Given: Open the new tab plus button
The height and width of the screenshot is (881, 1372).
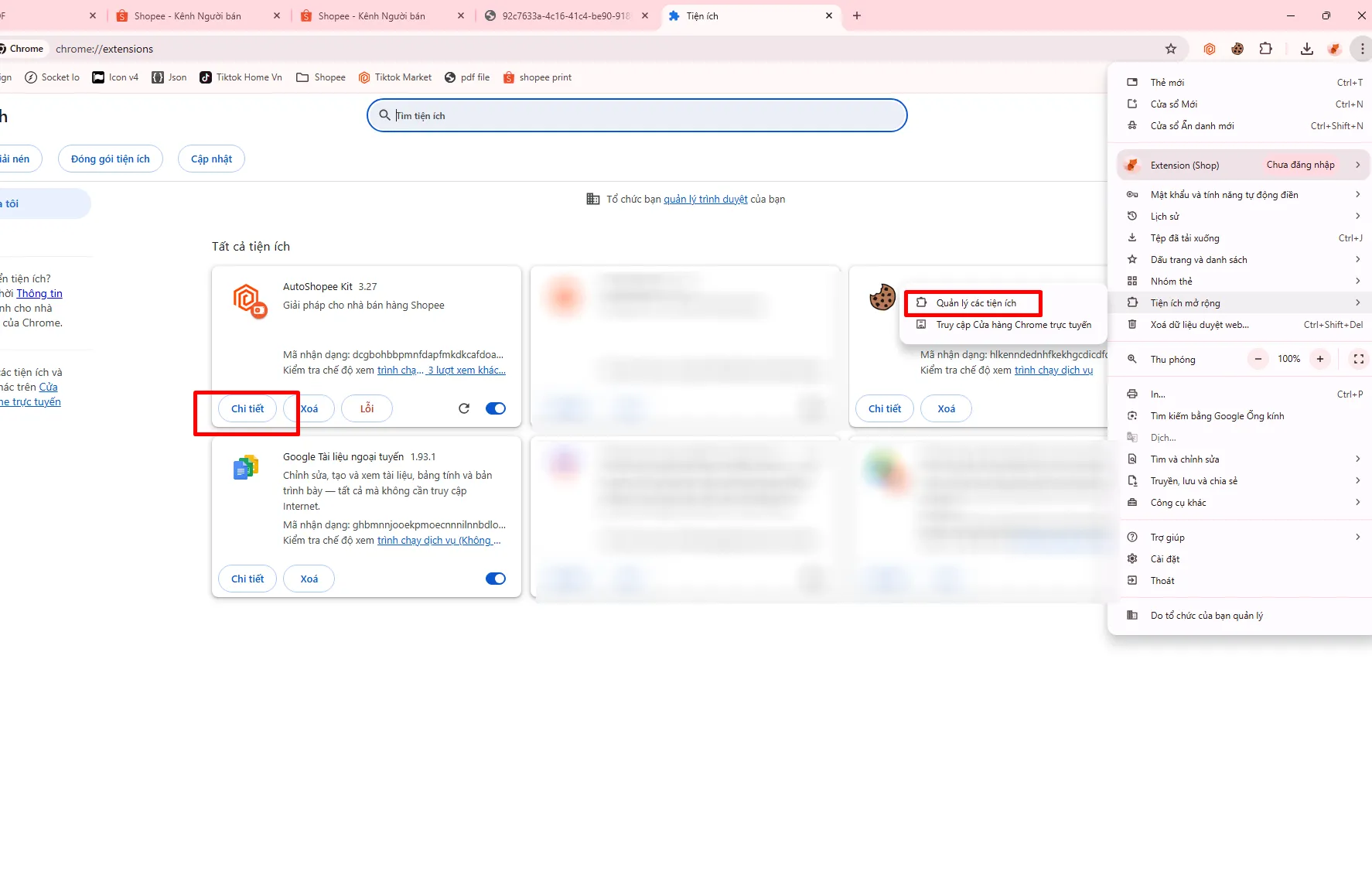Looking at the screenshot, I should [857, 15].
